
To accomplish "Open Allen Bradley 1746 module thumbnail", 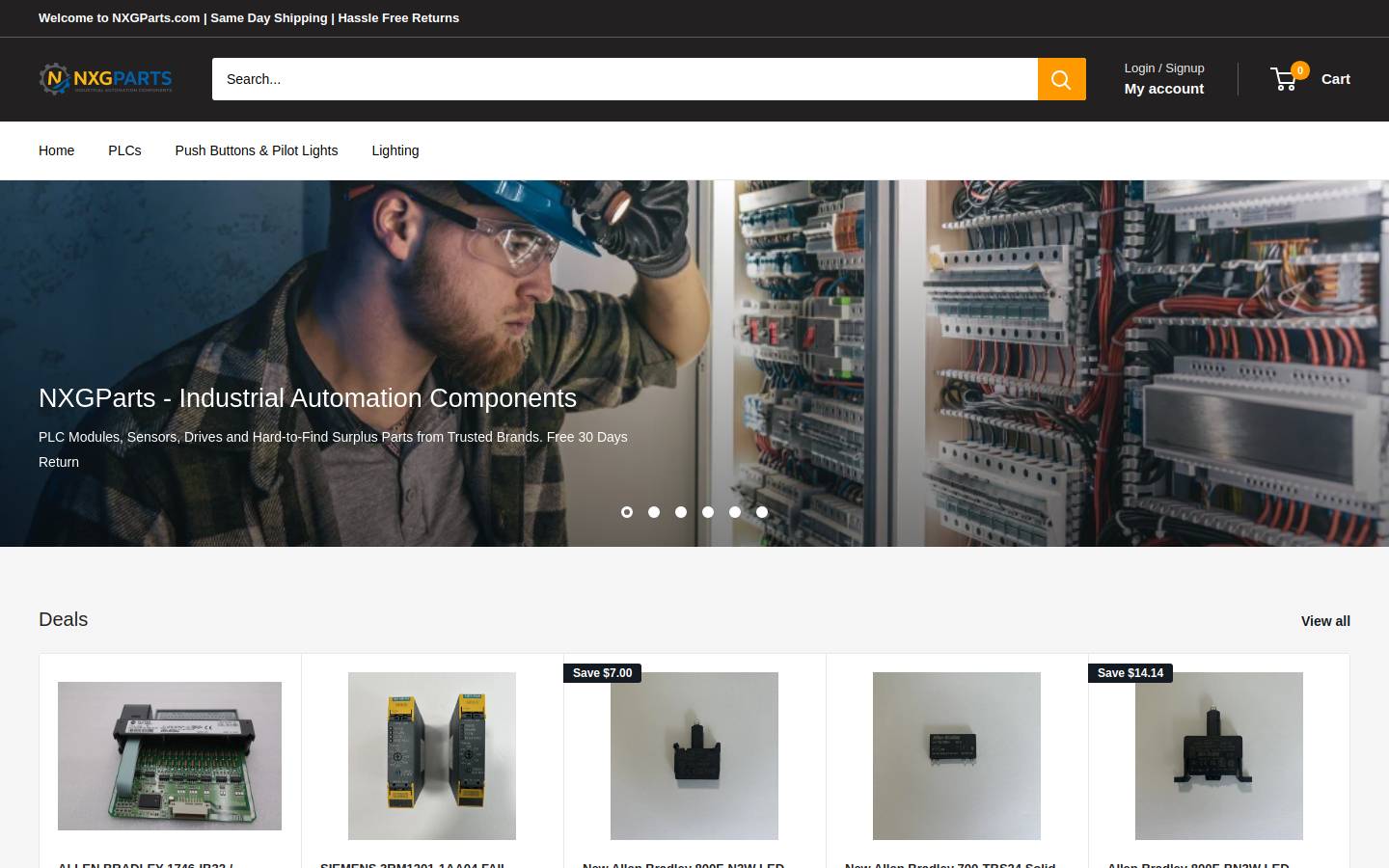I will point(170,756).
